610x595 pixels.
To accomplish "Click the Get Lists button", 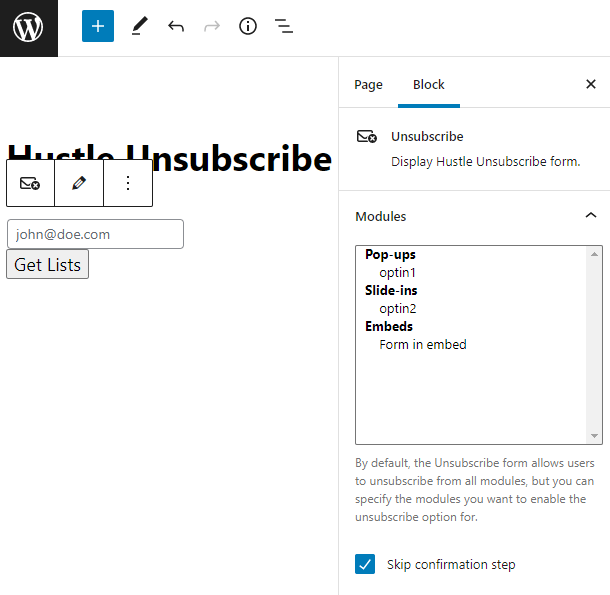I will (x=47, y=265).
